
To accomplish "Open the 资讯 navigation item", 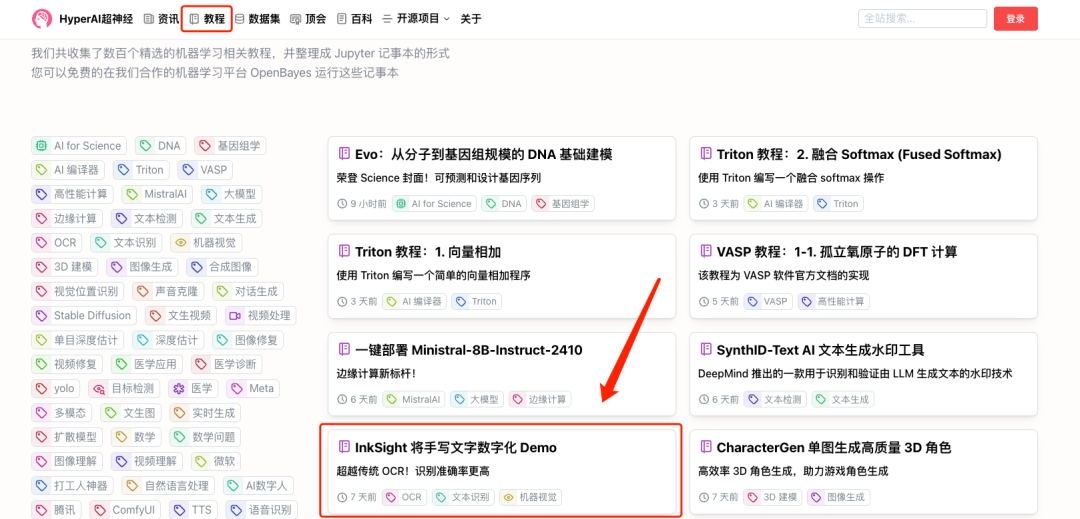I will [161, 19].
